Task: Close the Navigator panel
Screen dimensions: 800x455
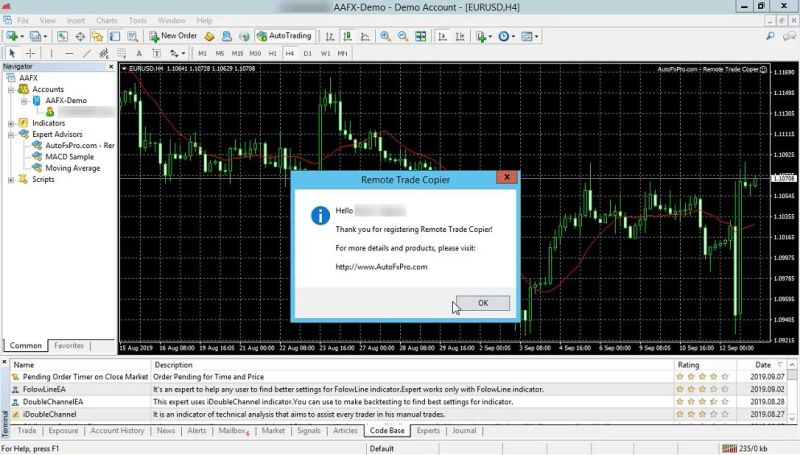Action: pos(110,67)
